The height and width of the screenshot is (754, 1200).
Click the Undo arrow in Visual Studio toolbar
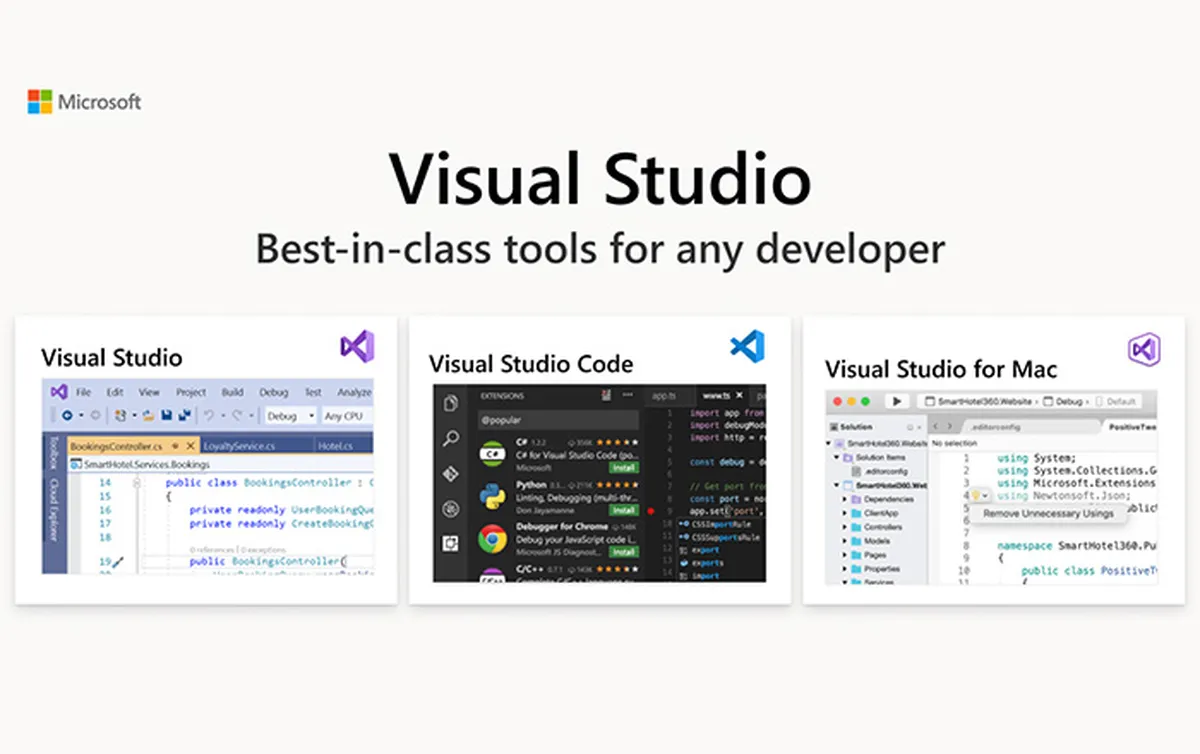coord(209,415)
